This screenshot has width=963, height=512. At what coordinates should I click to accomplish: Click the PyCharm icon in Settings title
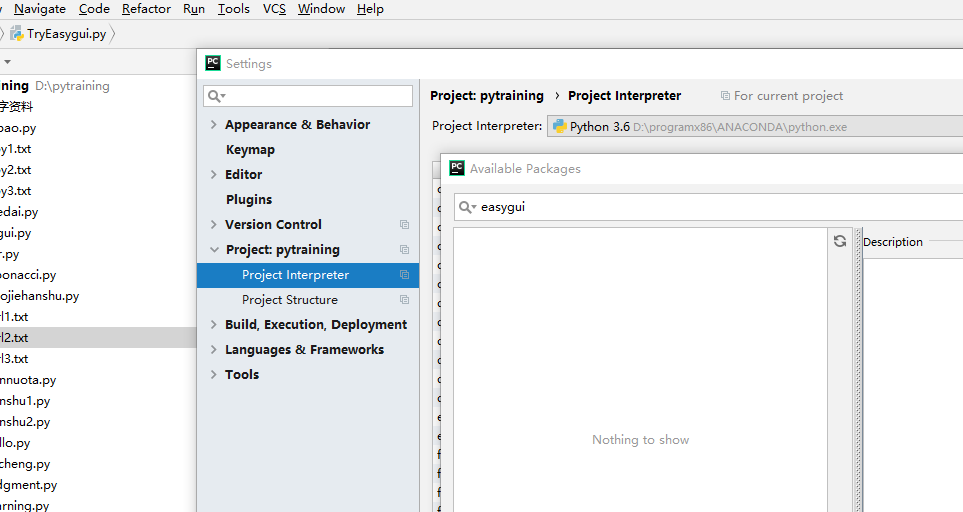212,63
